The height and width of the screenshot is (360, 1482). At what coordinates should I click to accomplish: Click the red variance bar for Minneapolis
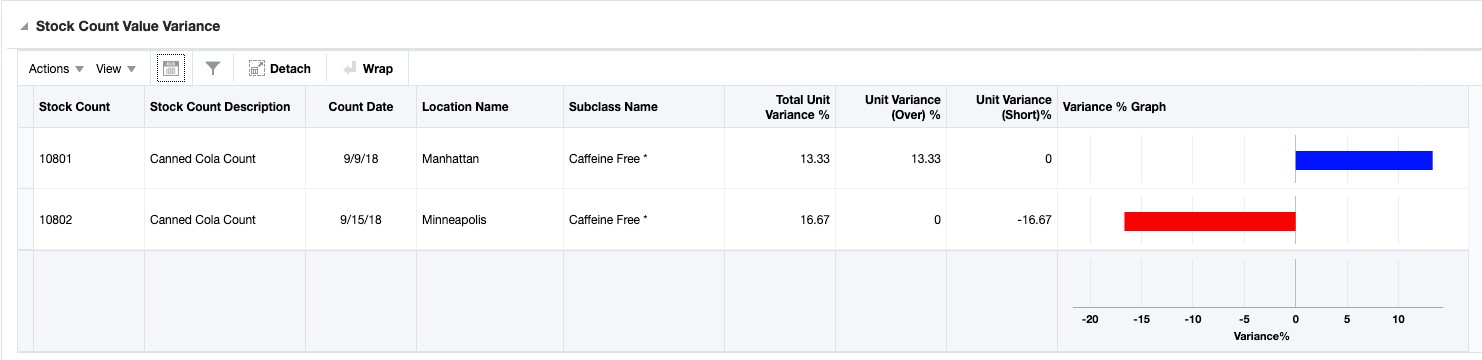1210,221
